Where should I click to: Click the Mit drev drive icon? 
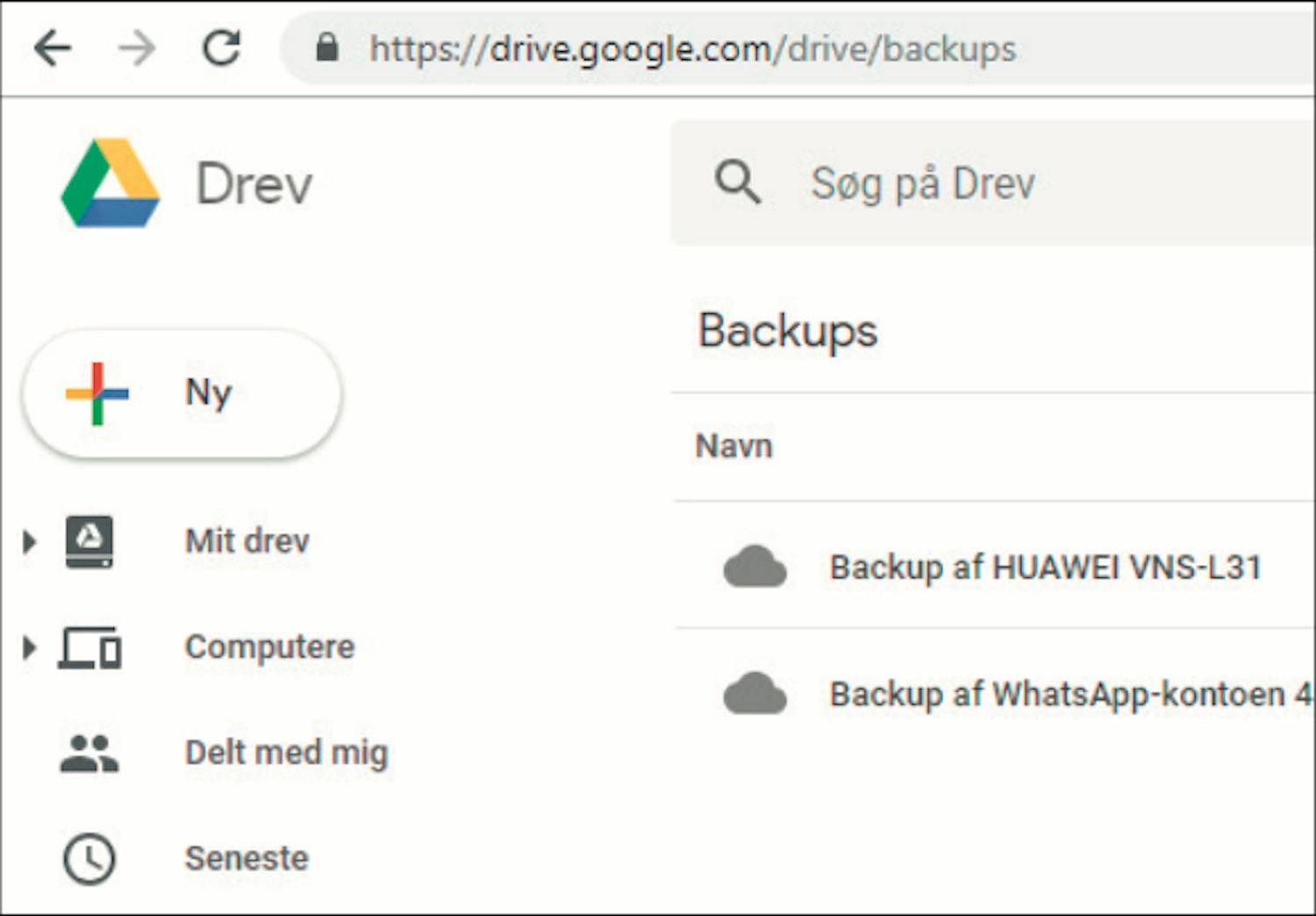[x=89, y=540]
